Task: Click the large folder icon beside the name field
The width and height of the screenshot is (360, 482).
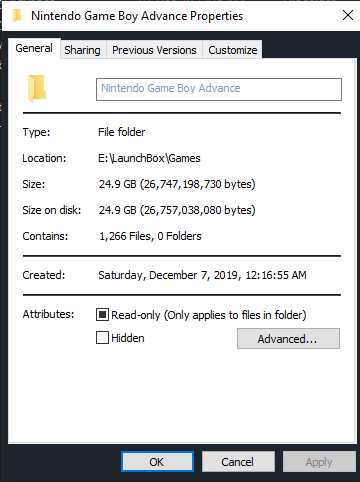Action: (x=37, y=88)
